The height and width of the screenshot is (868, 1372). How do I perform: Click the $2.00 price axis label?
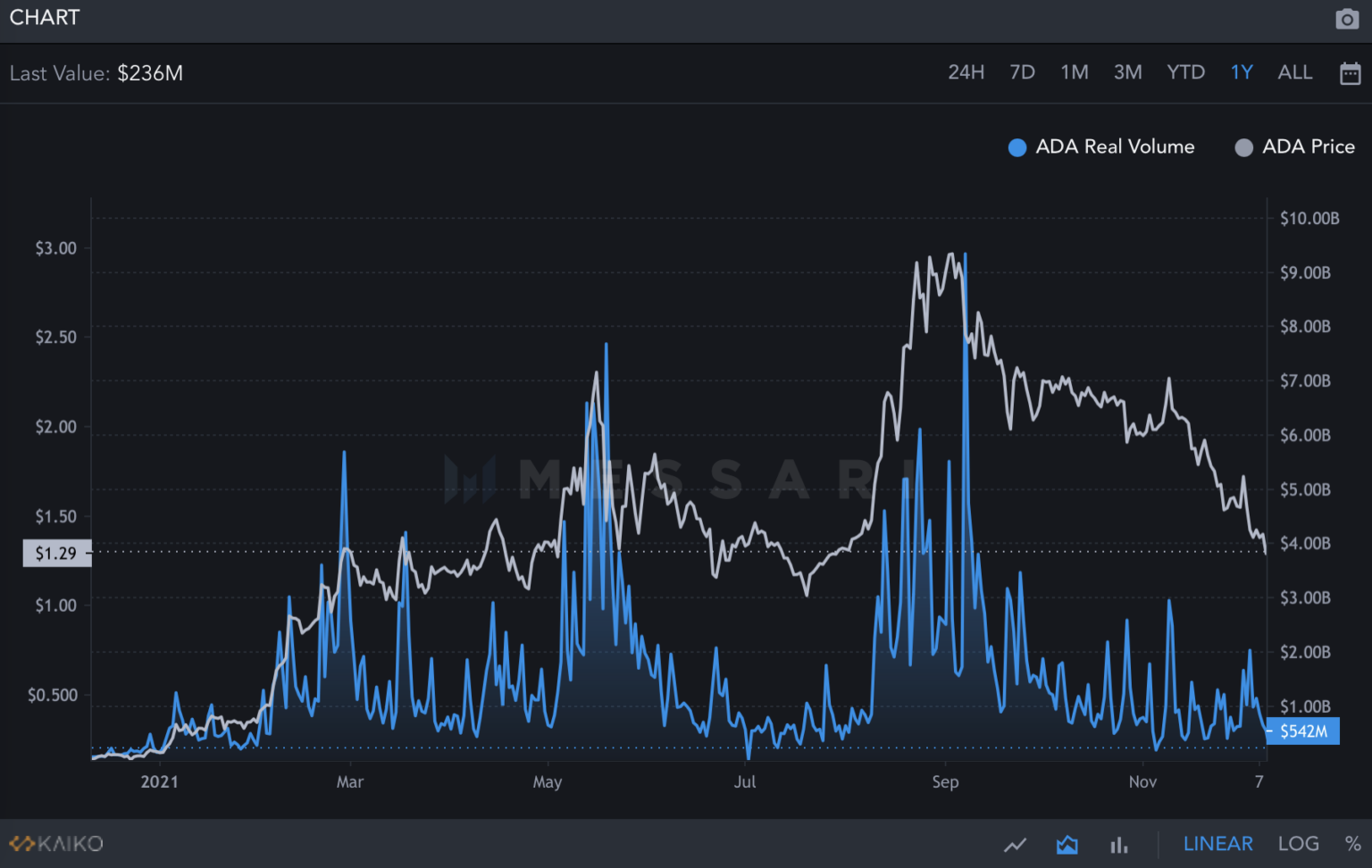tap(56, 427)
